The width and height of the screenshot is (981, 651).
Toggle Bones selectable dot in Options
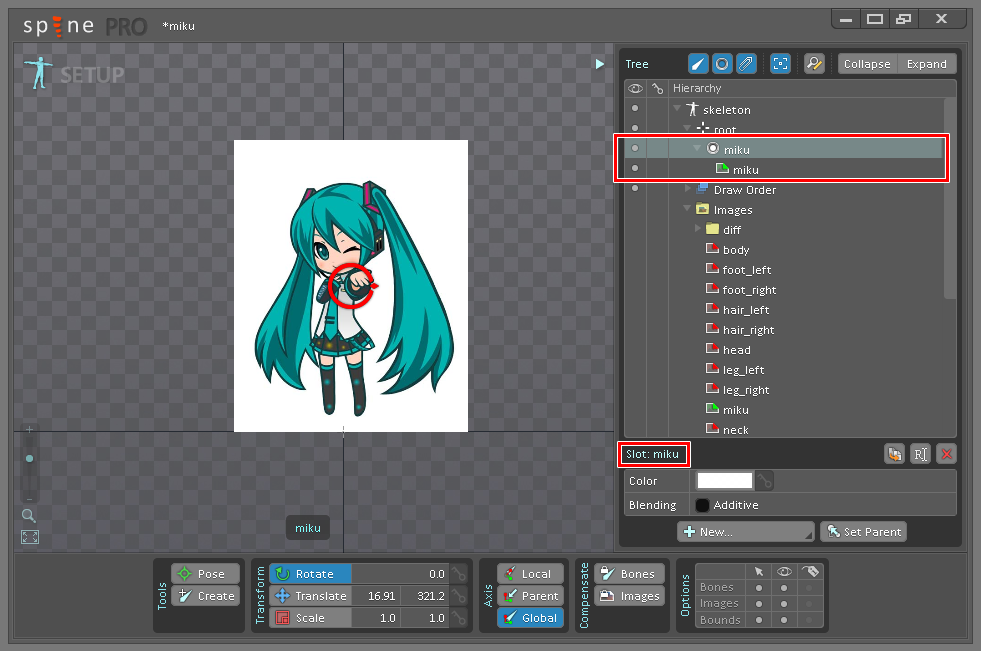coord(759,588)
